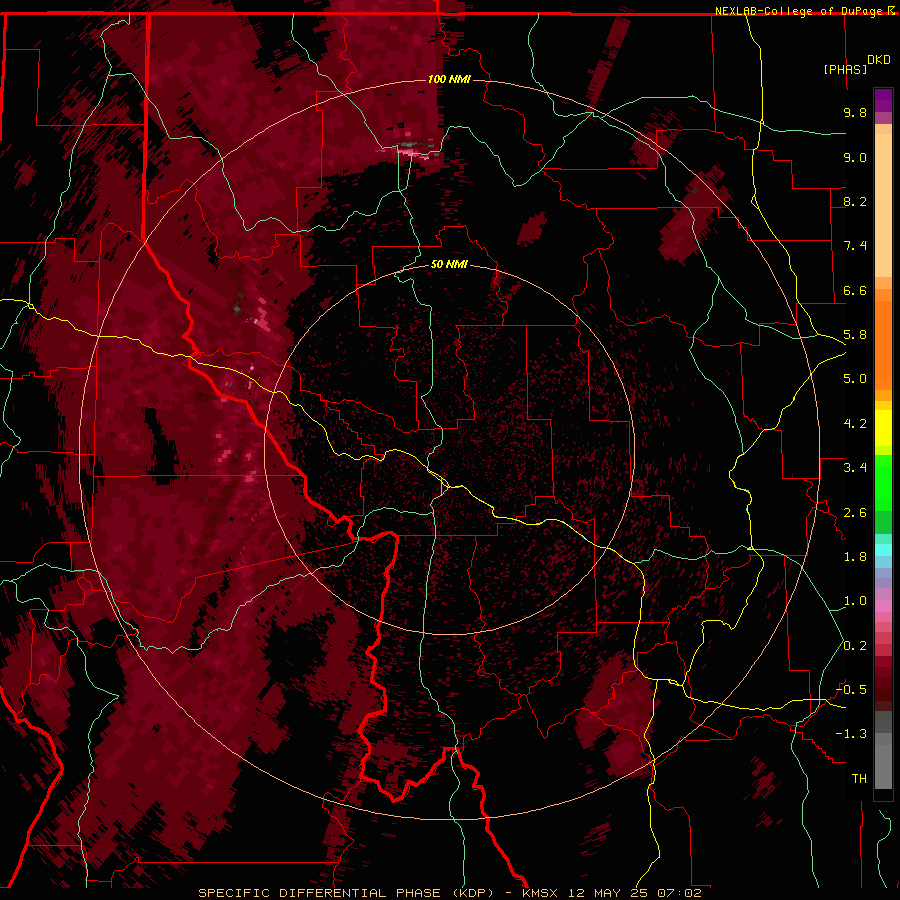Click the 4.2 legend value
The height and width of the screenshot is (900, 900).
pos(855,424)
